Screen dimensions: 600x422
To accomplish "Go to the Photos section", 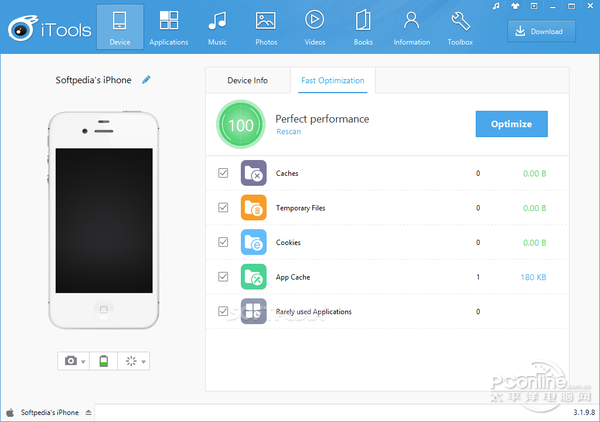I will 265,29.
